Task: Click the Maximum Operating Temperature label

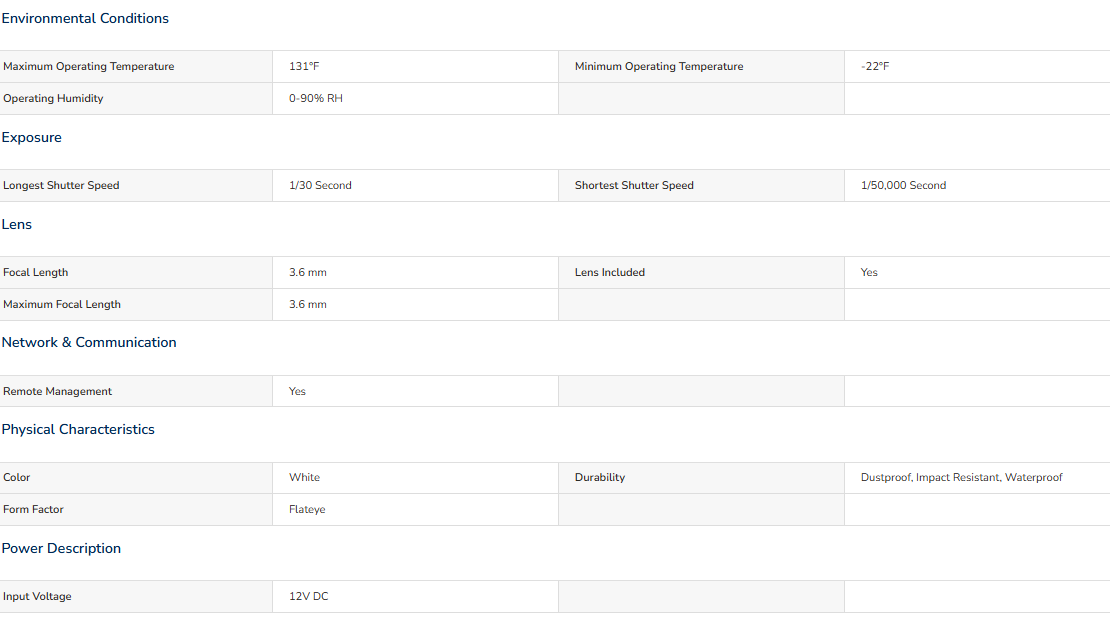Action: point(88,67)
